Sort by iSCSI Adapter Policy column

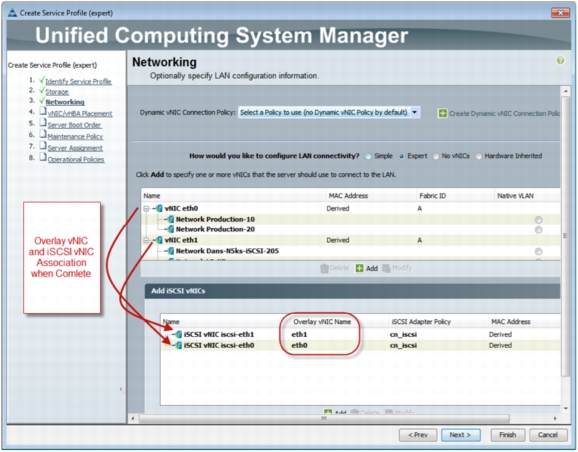point(438,322)
